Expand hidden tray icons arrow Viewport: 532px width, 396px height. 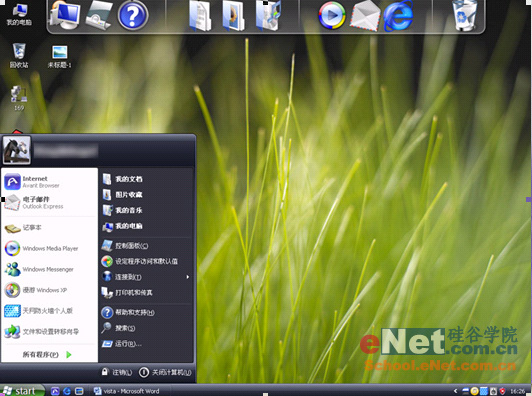455,391
